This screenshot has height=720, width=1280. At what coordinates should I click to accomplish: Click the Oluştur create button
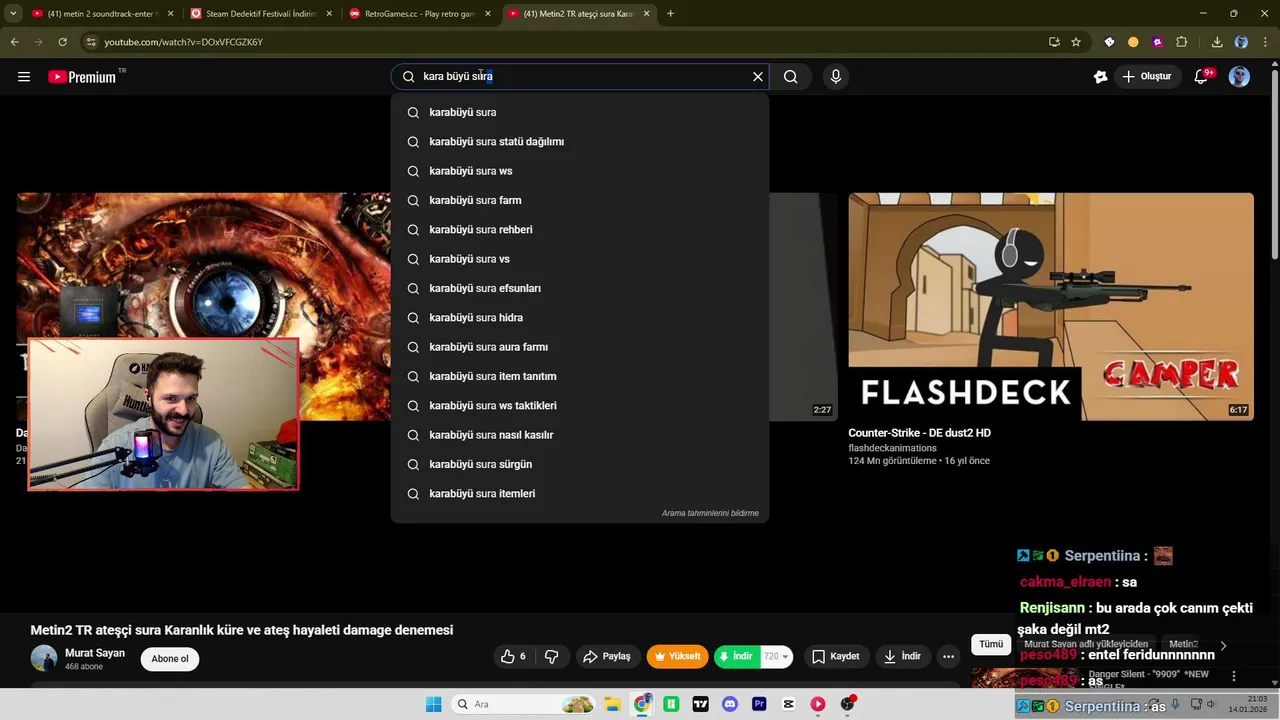1147,77
